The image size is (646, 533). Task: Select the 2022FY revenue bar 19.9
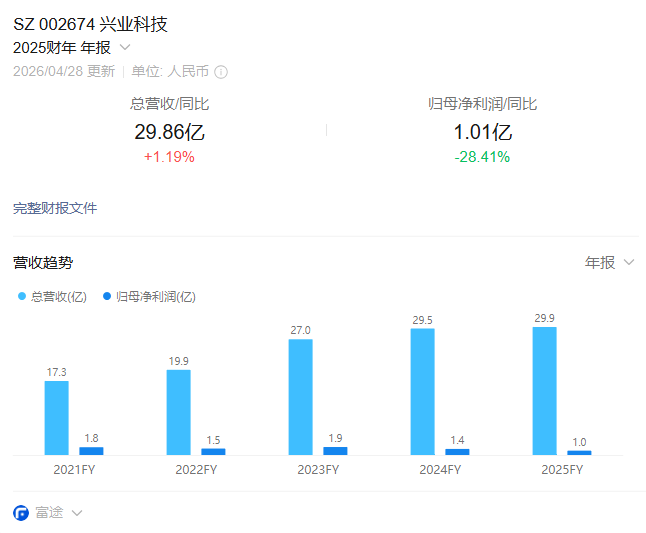click(178, 412)
